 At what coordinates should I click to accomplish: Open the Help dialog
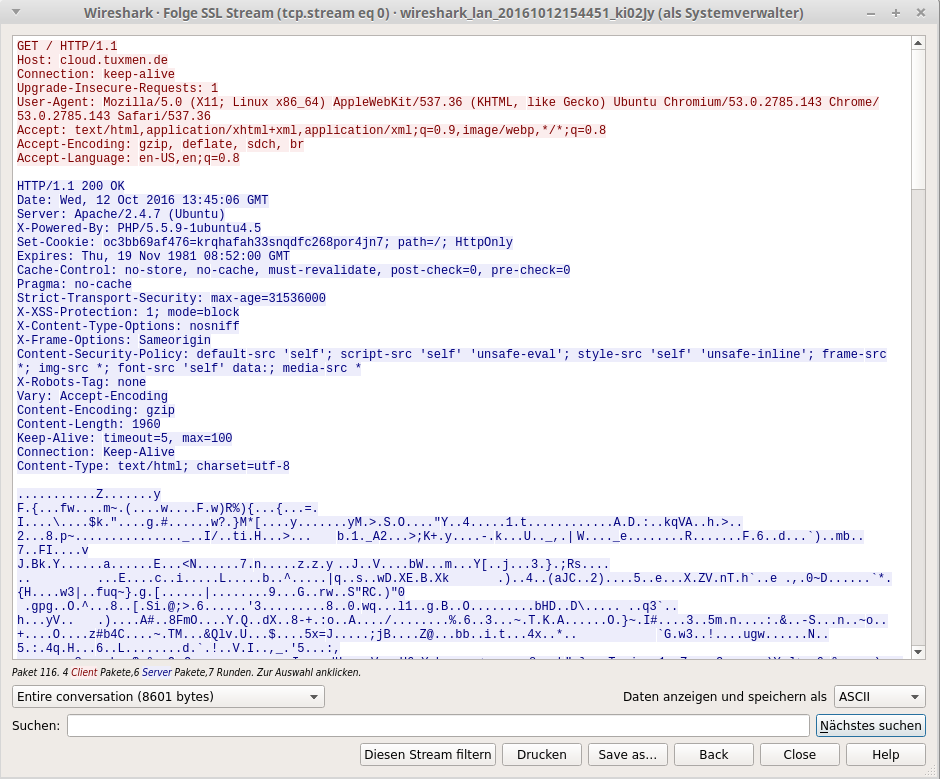885,754
